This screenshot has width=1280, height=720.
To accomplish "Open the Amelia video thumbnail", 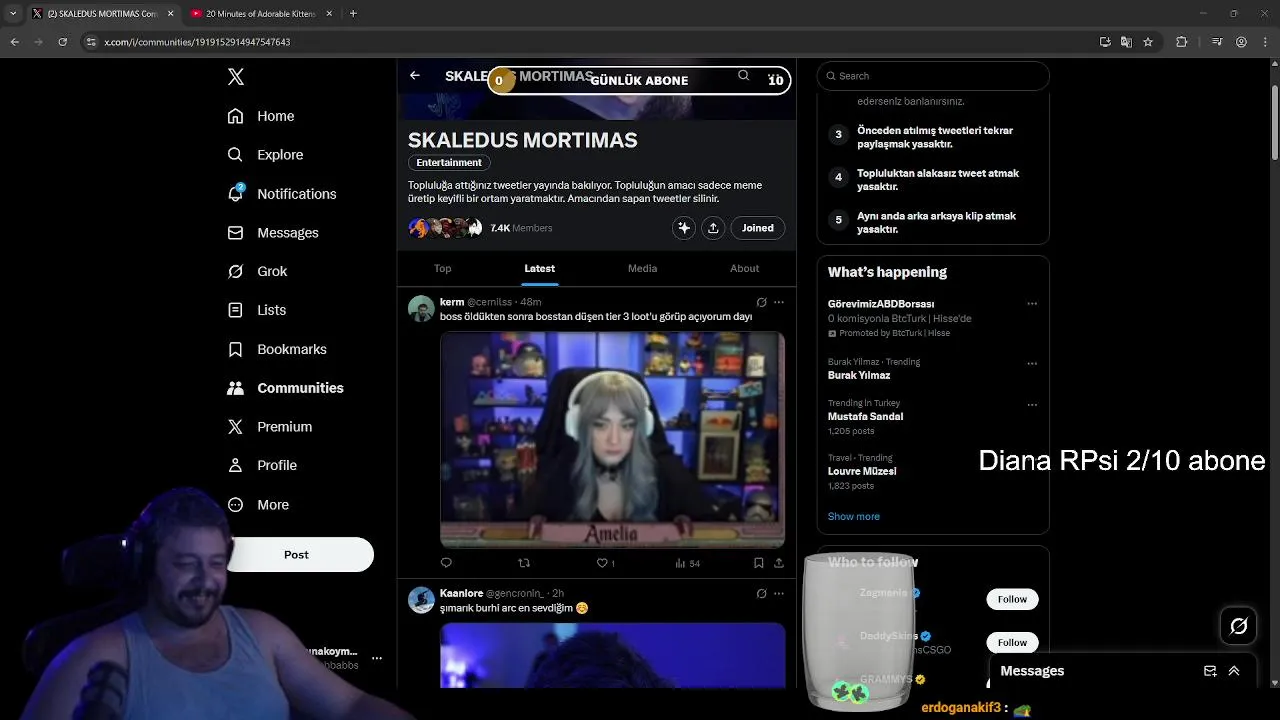I will coord(612,440).
